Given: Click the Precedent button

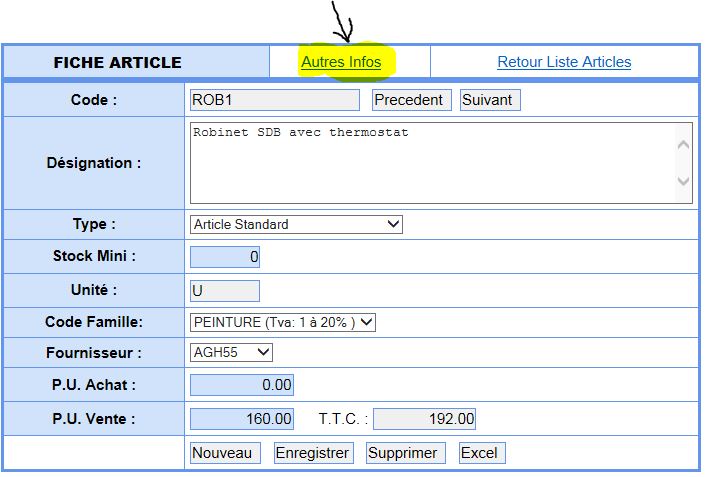Looking at the screenshot, I should pos(411,100).
